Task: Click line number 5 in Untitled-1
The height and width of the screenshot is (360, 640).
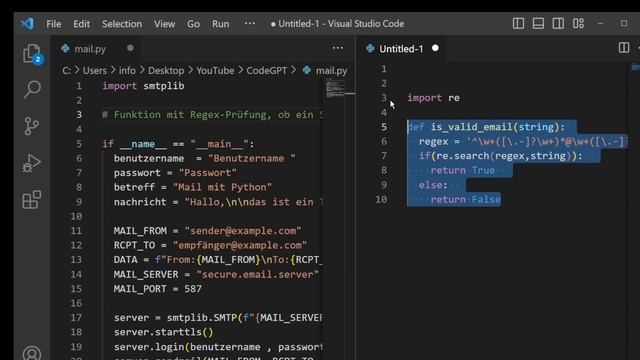Action: [x=384, y=127]
